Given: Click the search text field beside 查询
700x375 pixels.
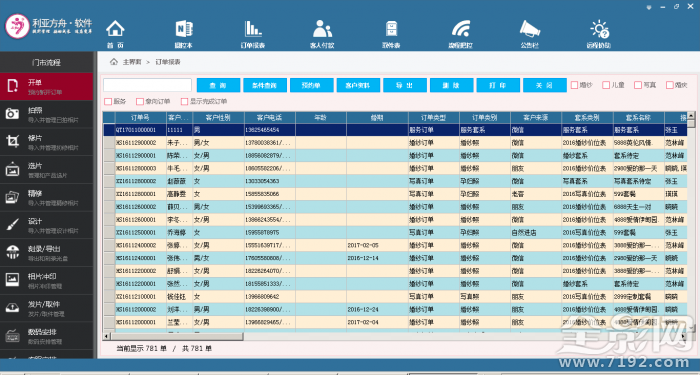Looking at the screenshot, I should click(x=147, y=85).
